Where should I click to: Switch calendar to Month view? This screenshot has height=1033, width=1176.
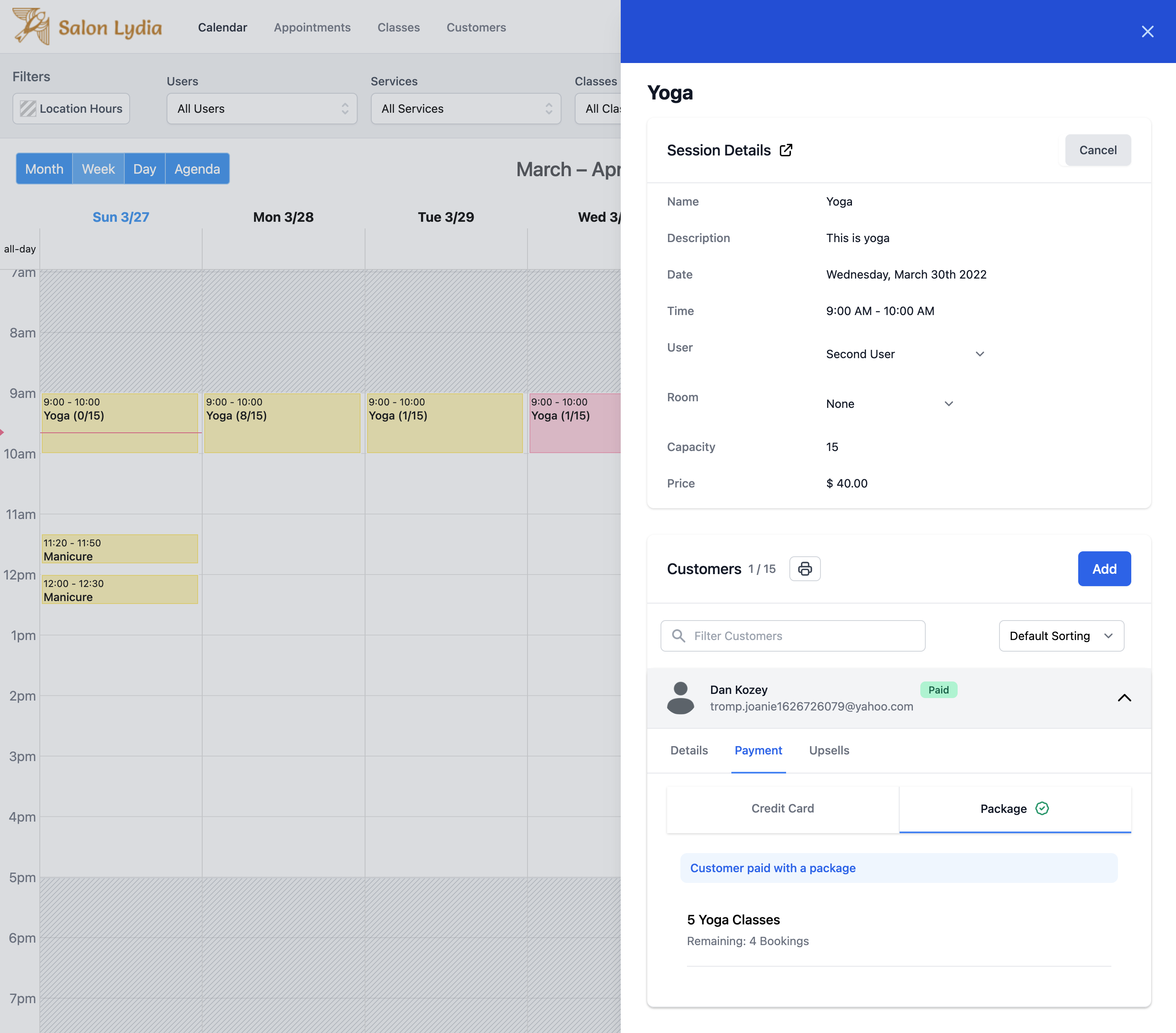coord(44,169)
